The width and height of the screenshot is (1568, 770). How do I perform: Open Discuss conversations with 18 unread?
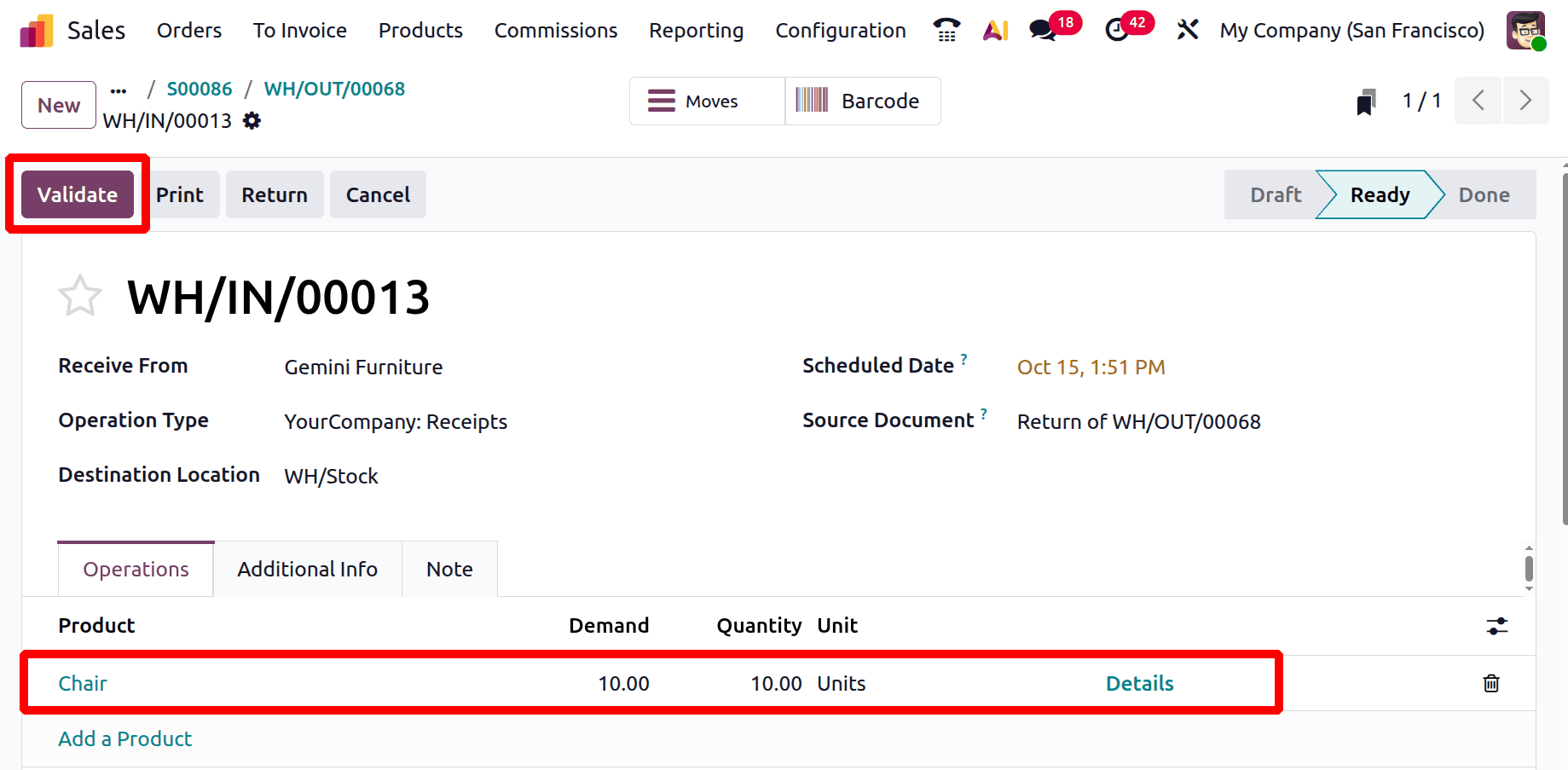point(1042,30)
